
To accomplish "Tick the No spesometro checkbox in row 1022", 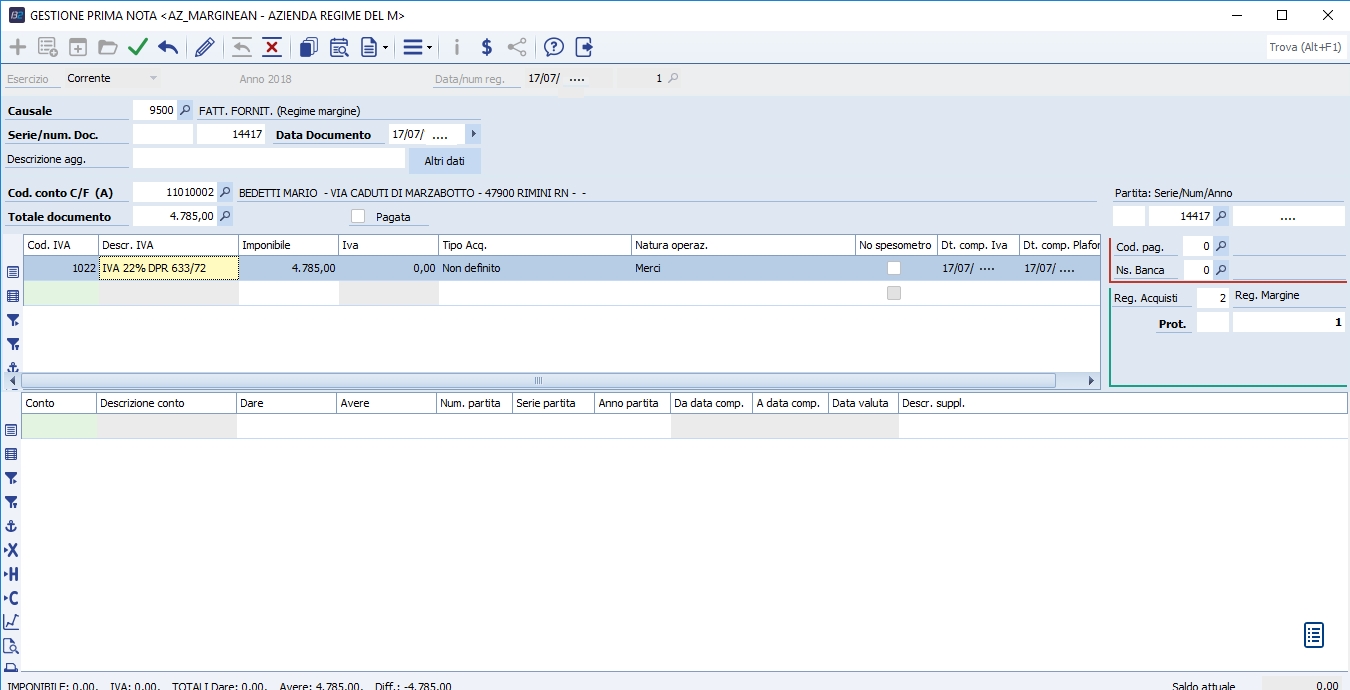I will (x=894, y=268).
